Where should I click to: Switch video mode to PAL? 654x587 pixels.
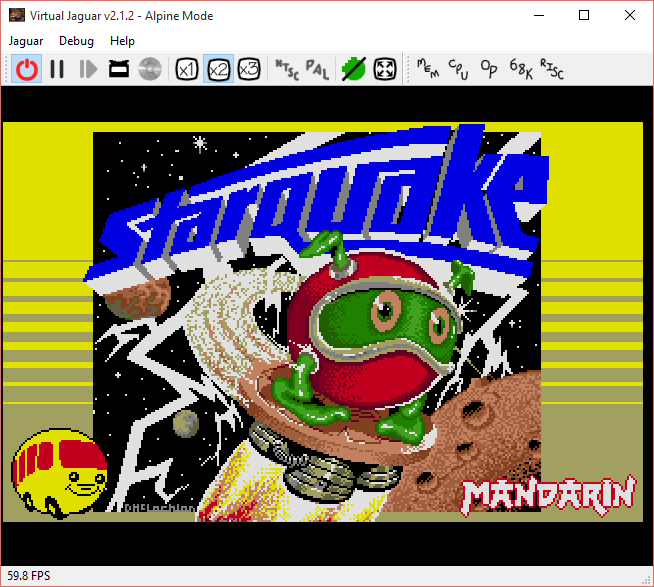pos(316,69)
